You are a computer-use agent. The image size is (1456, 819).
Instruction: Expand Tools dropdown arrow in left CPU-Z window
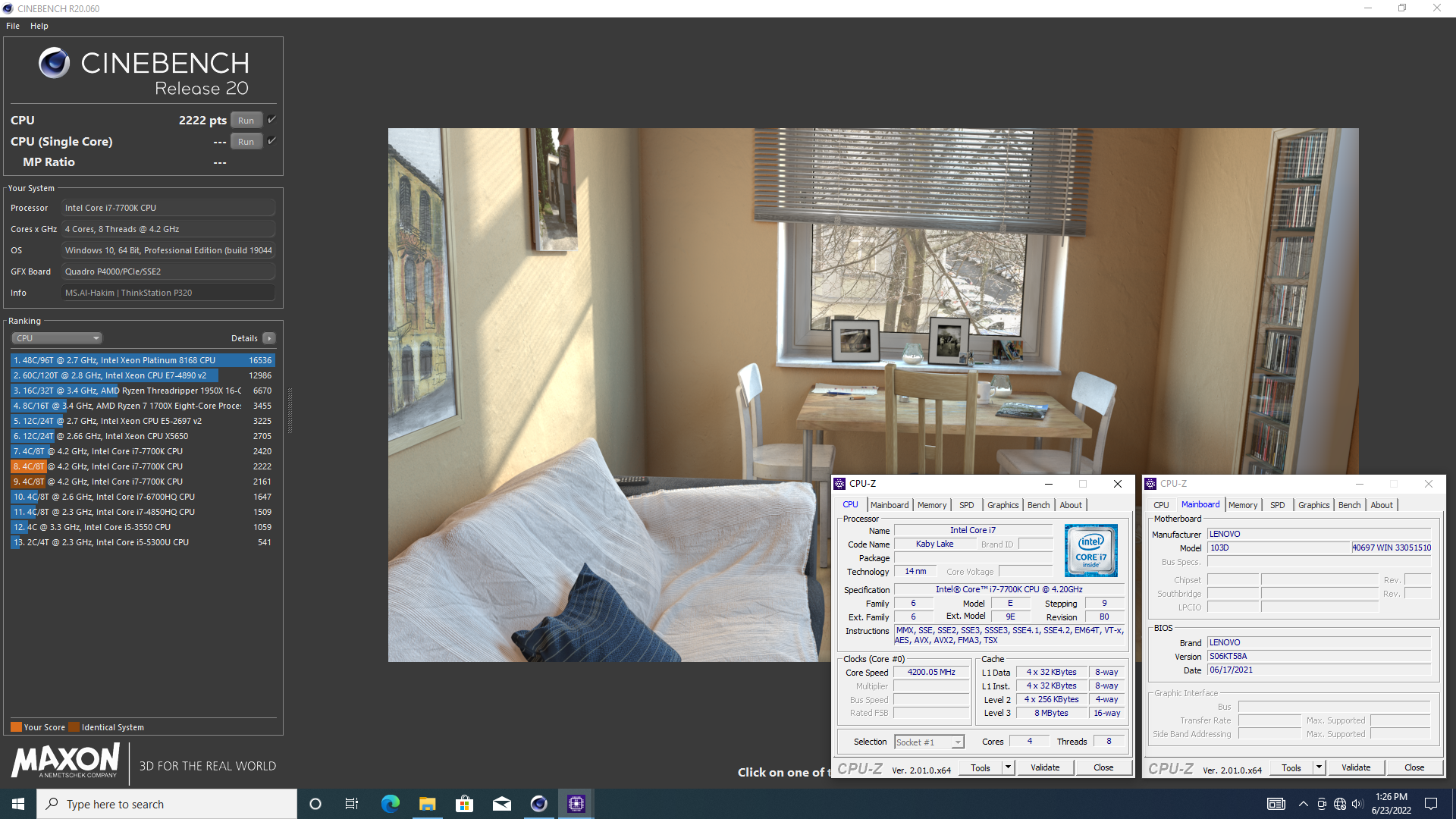coord(1008,768)
